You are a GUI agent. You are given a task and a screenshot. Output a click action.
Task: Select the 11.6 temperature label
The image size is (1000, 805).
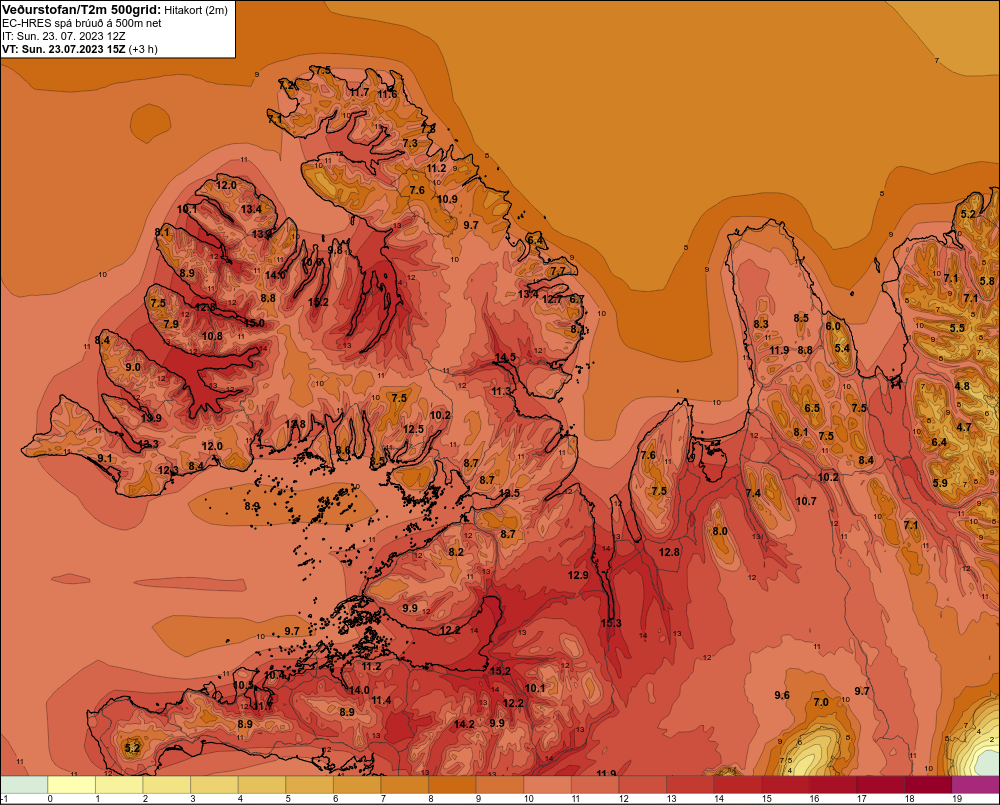coord(387,94)
